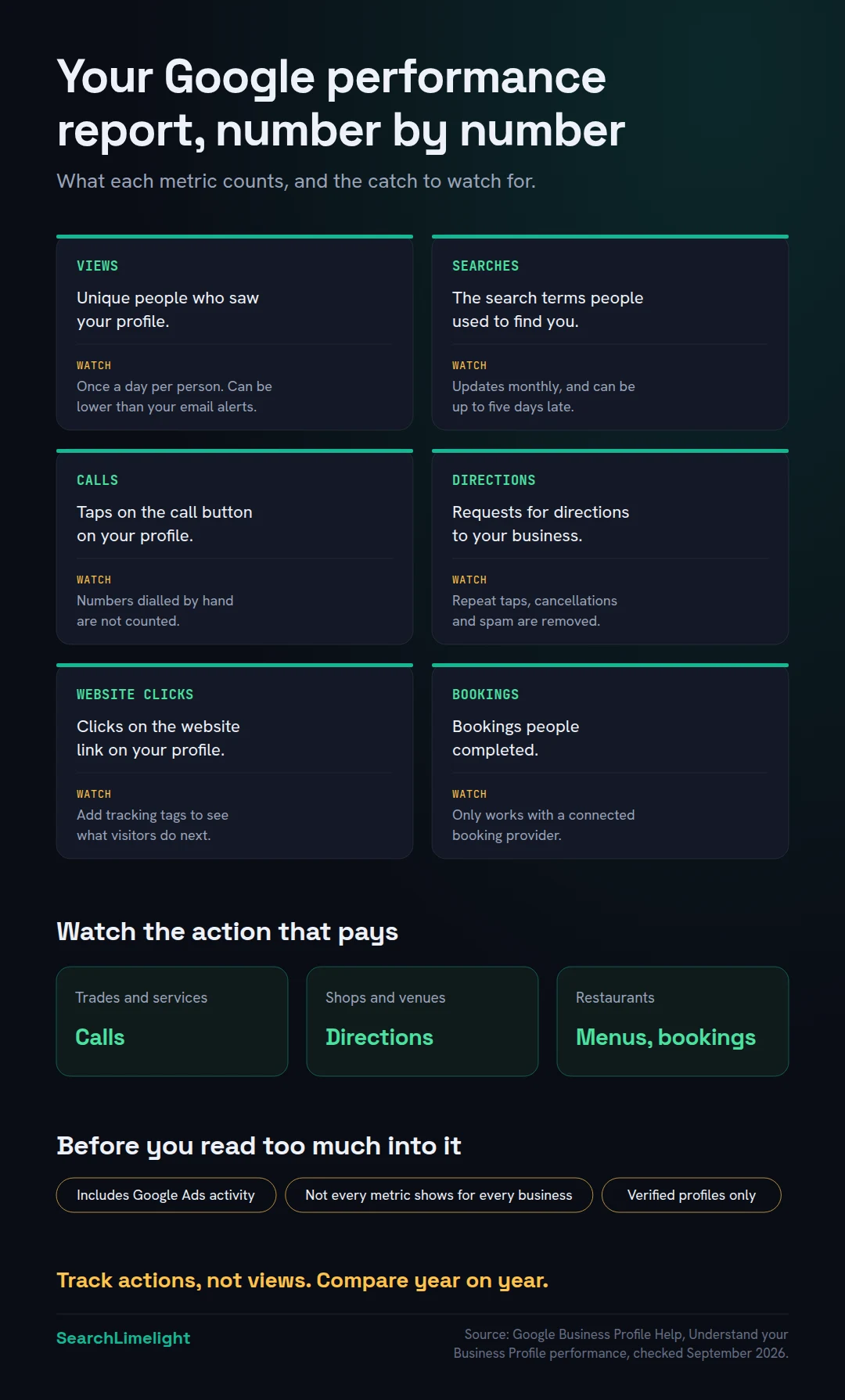Click the WATCH label in the BOOKINGS card
The image size is (845, 1400).
[x=469, y=794]
